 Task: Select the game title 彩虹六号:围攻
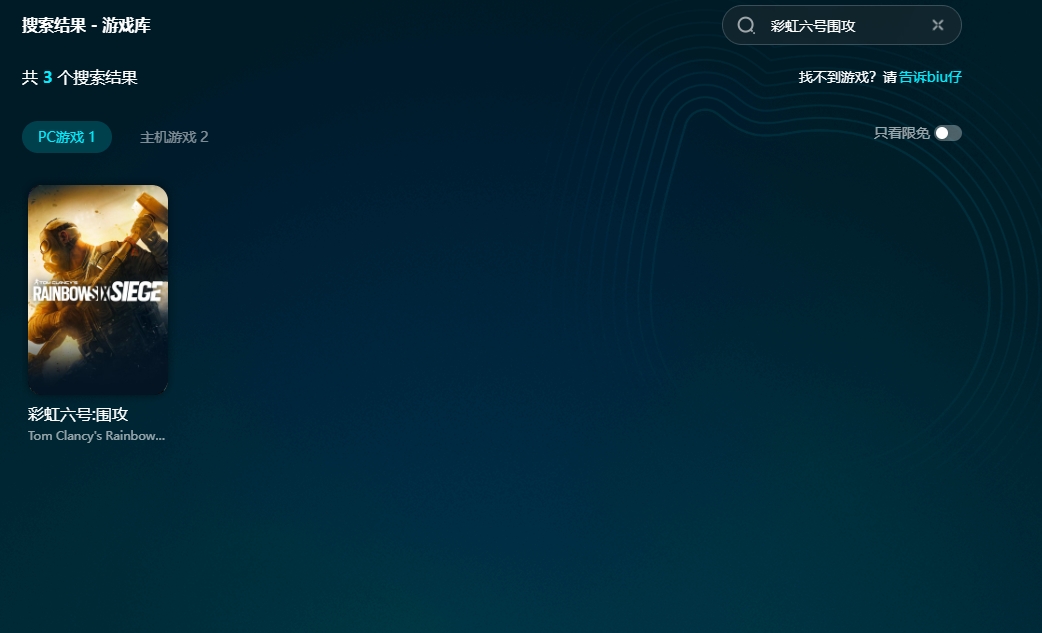point(78,414)
